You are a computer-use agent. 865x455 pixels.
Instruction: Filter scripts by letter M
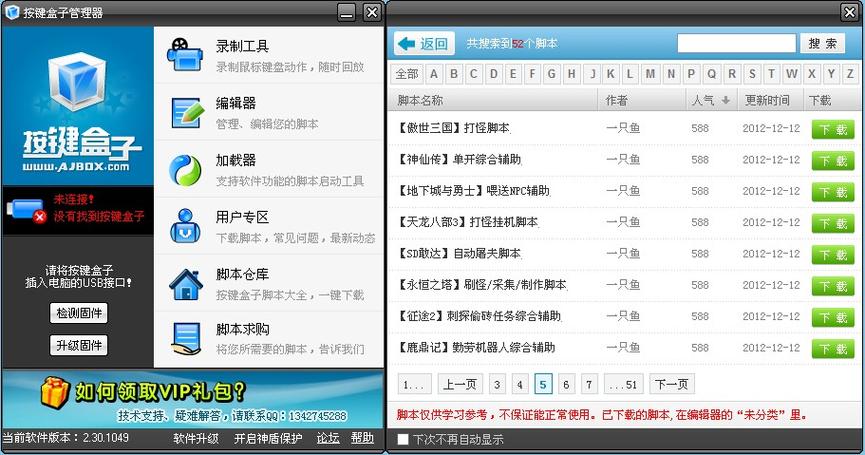[650, 74]
